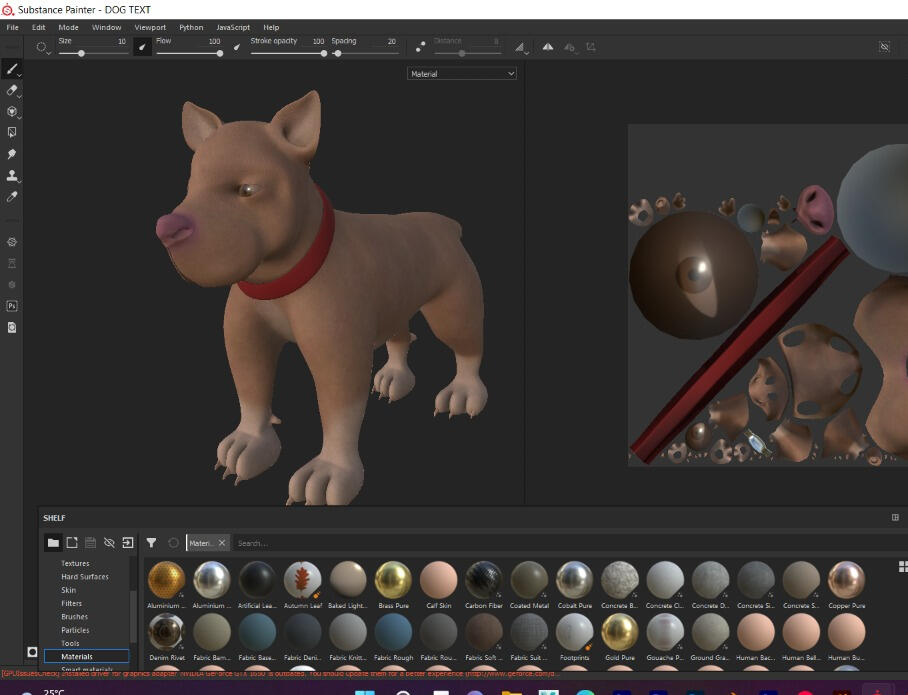Viewport: 908px width, 695px height.
Task: Open the brush shape preset dropdown
Action: pos(42,47)
